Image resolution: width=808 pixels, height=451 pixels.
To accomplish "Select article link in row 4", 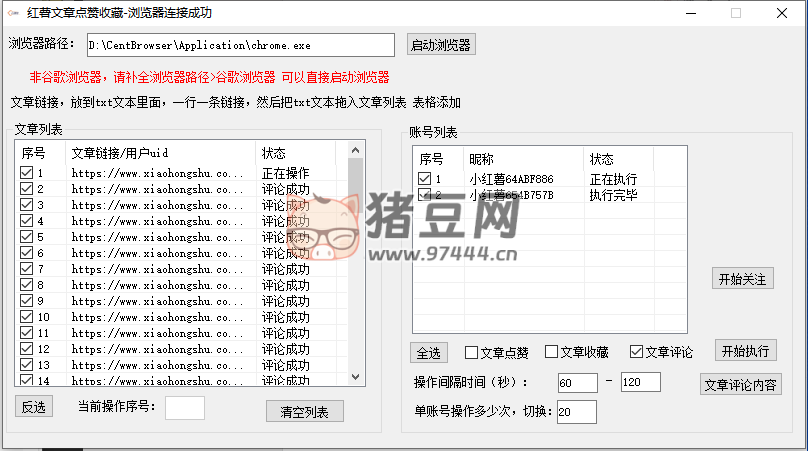I will point(157,221).
